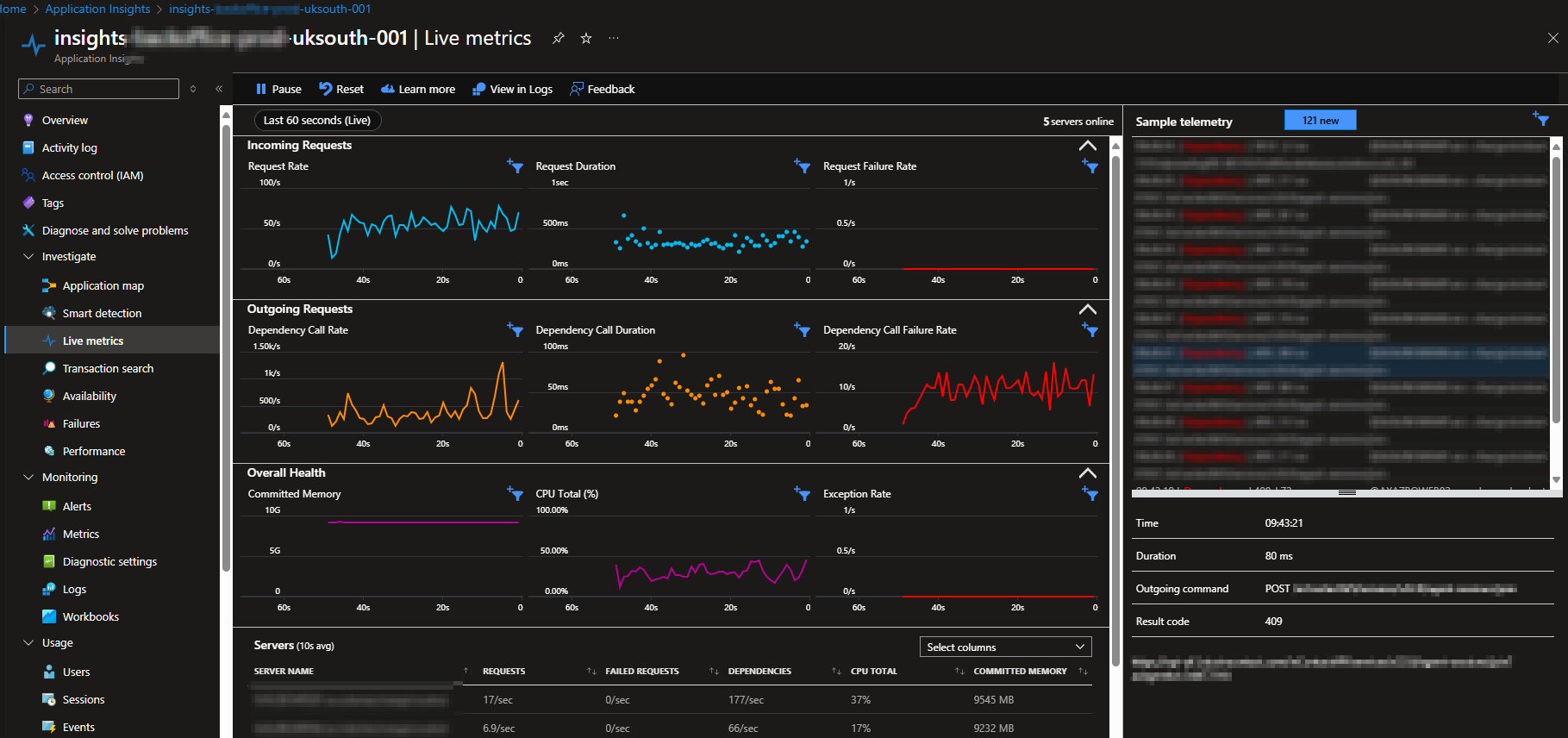Collapse the Investigate menu group
The image size is (1568, 738).
click(x=28, y=256)
